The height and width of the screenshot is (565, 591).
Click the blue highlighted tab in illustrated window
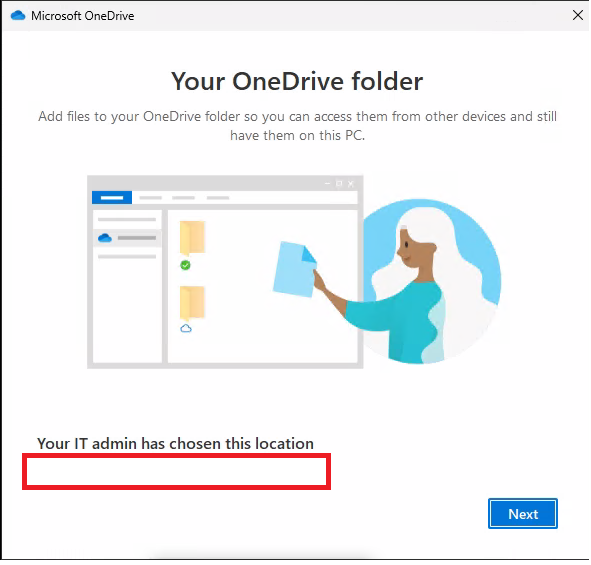(112, 198)
